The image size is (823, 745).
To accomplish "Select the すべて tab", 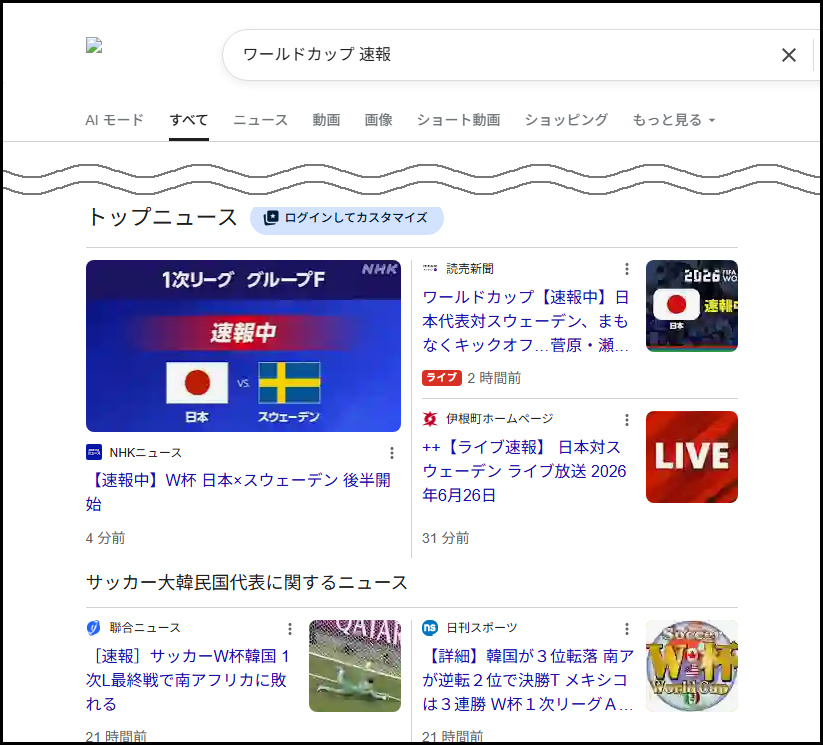I will [x=189, y=120].
